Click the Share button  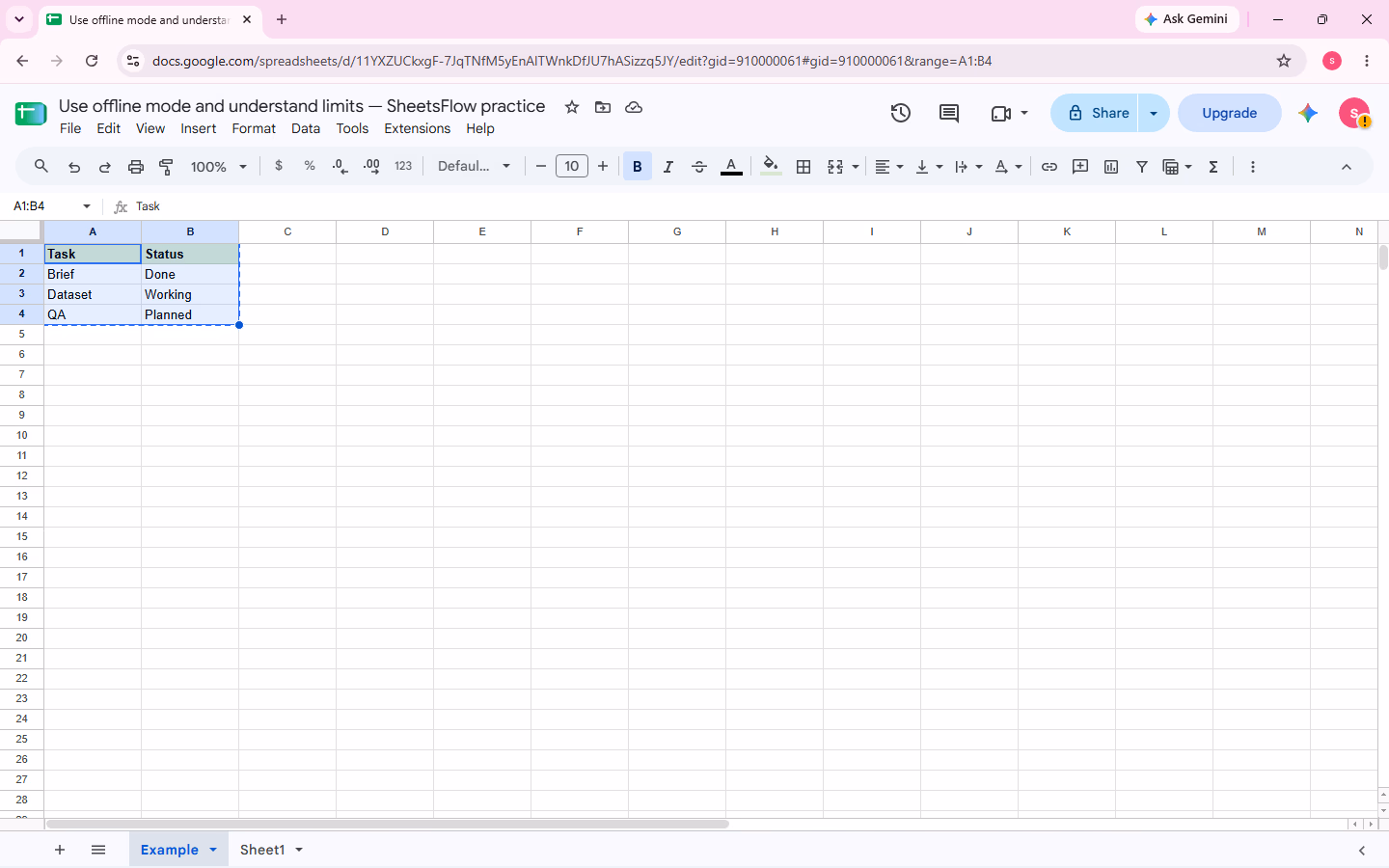1095,113
